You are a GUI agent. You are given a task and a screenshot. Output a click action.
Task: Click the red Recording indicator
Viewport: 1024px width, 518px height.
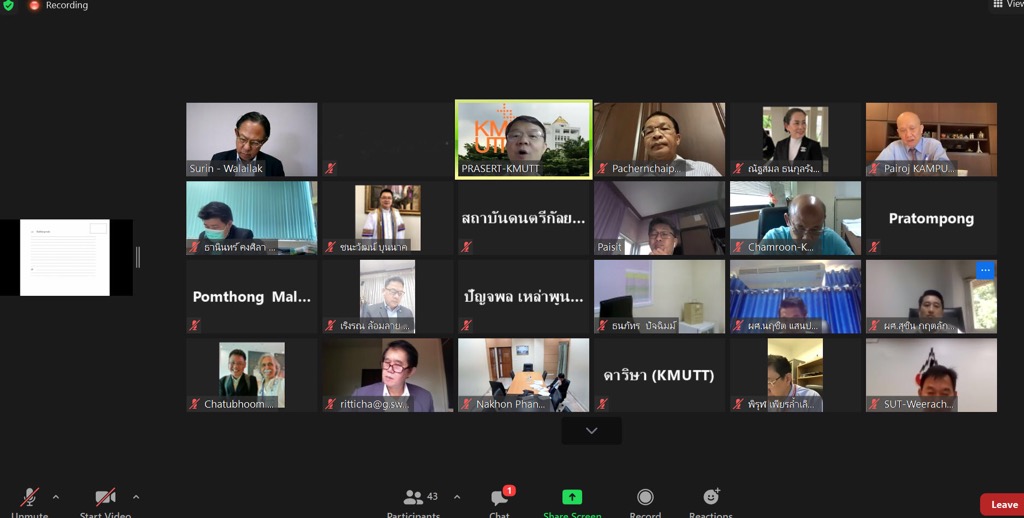click(34, 6)
